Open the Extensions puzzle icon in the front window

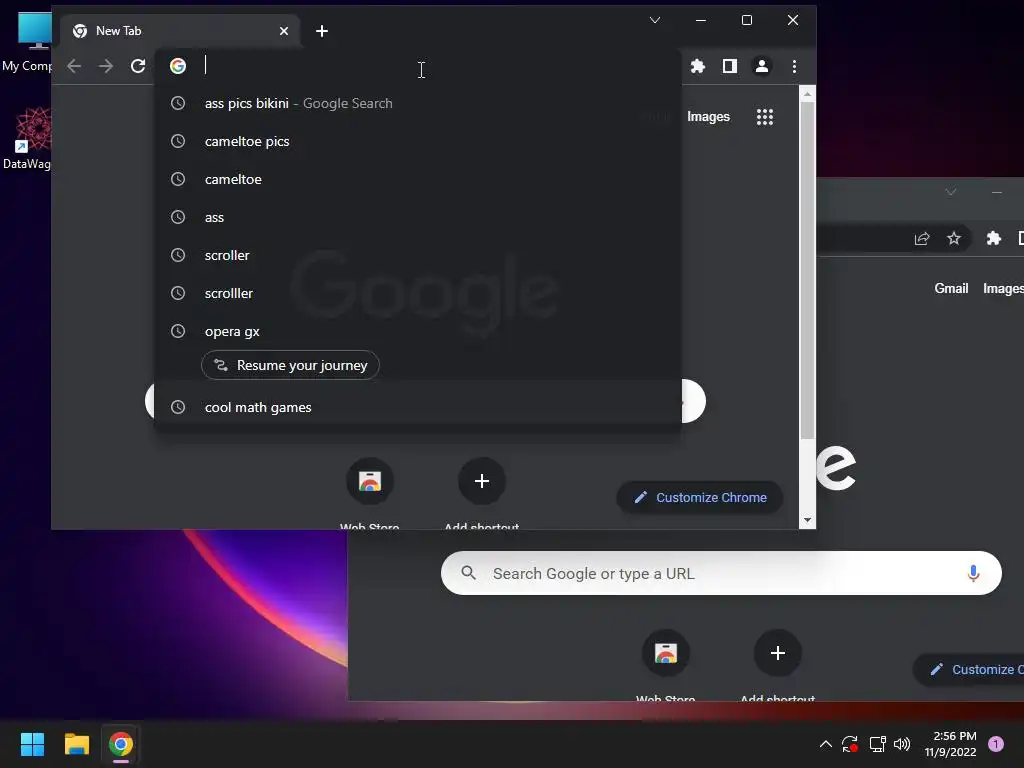pos(697,66)
